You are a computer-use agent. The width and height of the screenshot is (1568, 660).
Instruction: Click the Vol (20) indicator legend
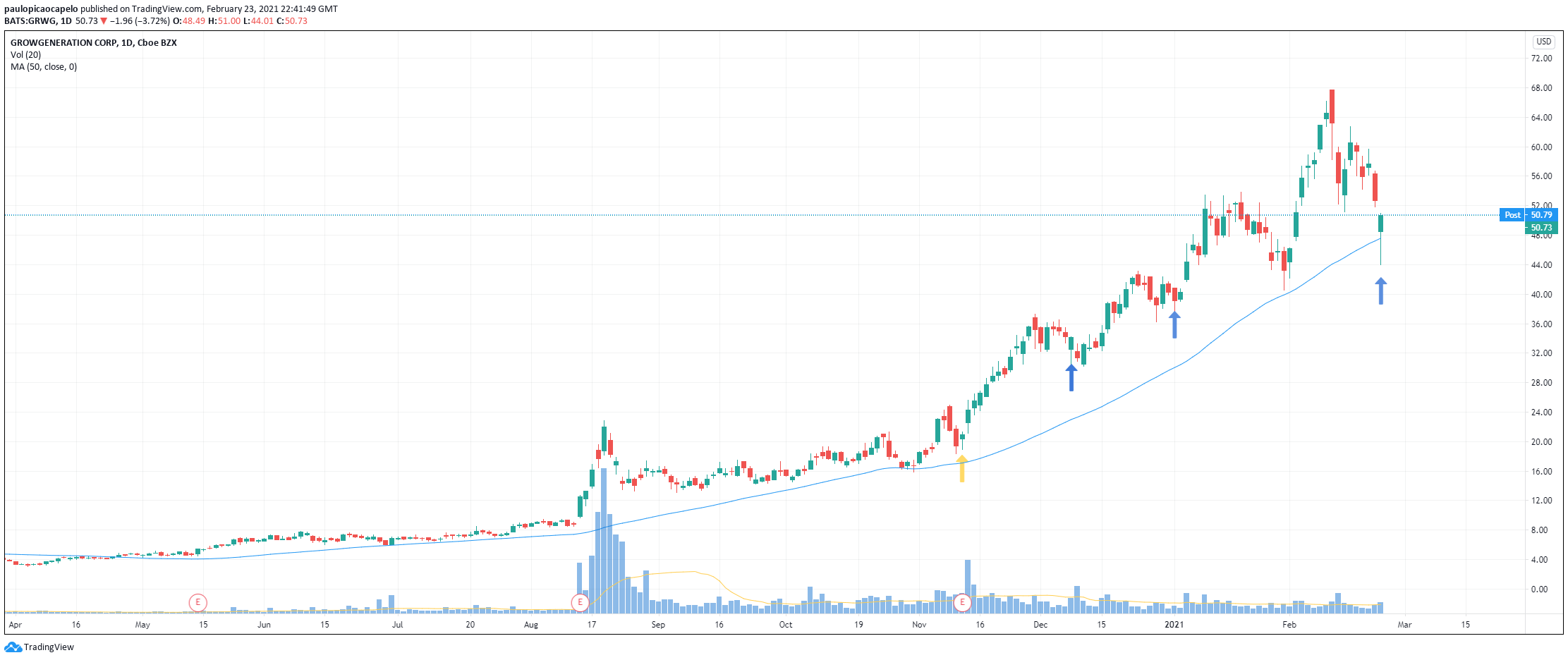(x=25, y=54)
